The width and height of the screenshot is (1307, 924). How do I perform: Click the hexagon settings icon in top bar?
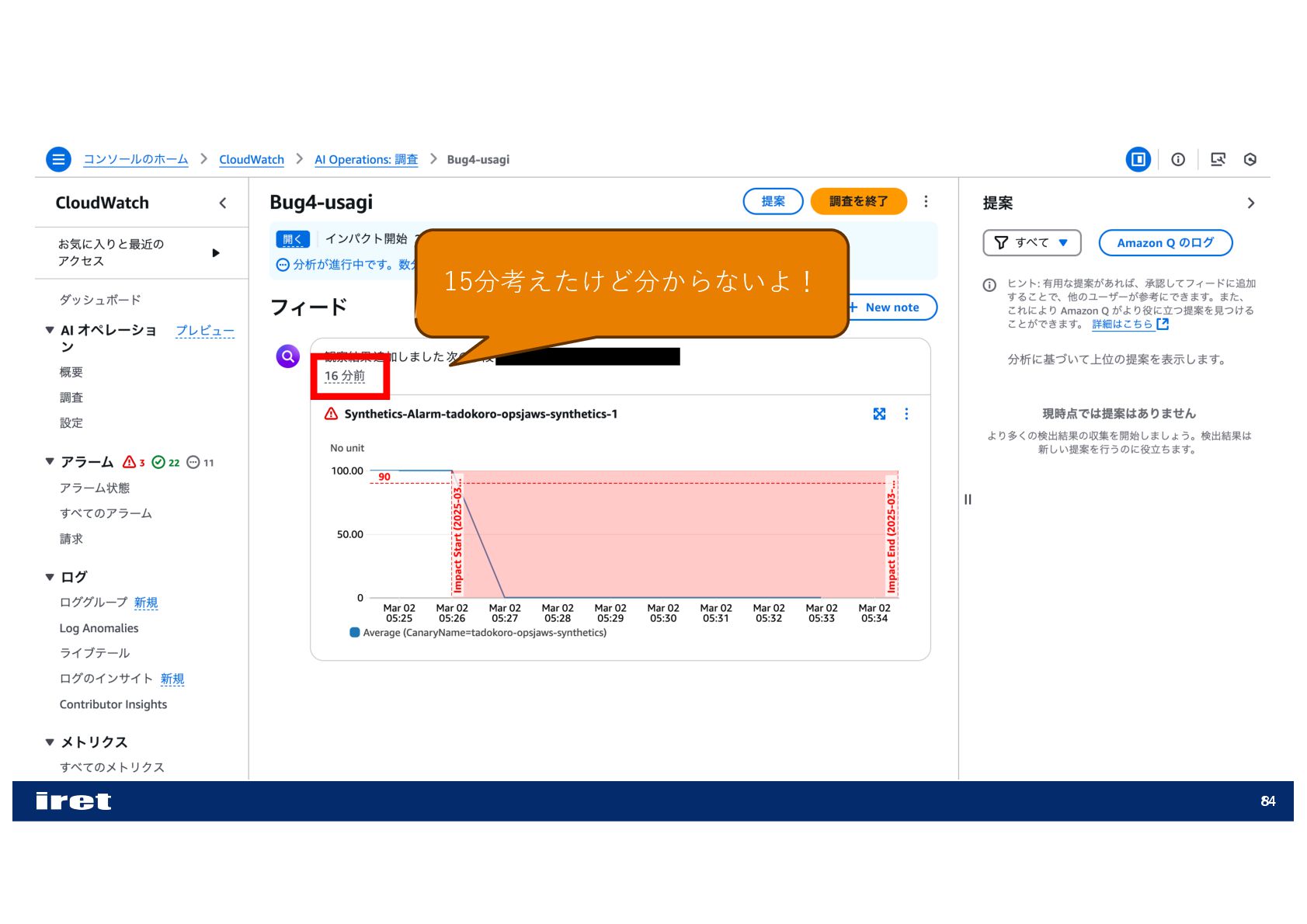click(1250, 159)
